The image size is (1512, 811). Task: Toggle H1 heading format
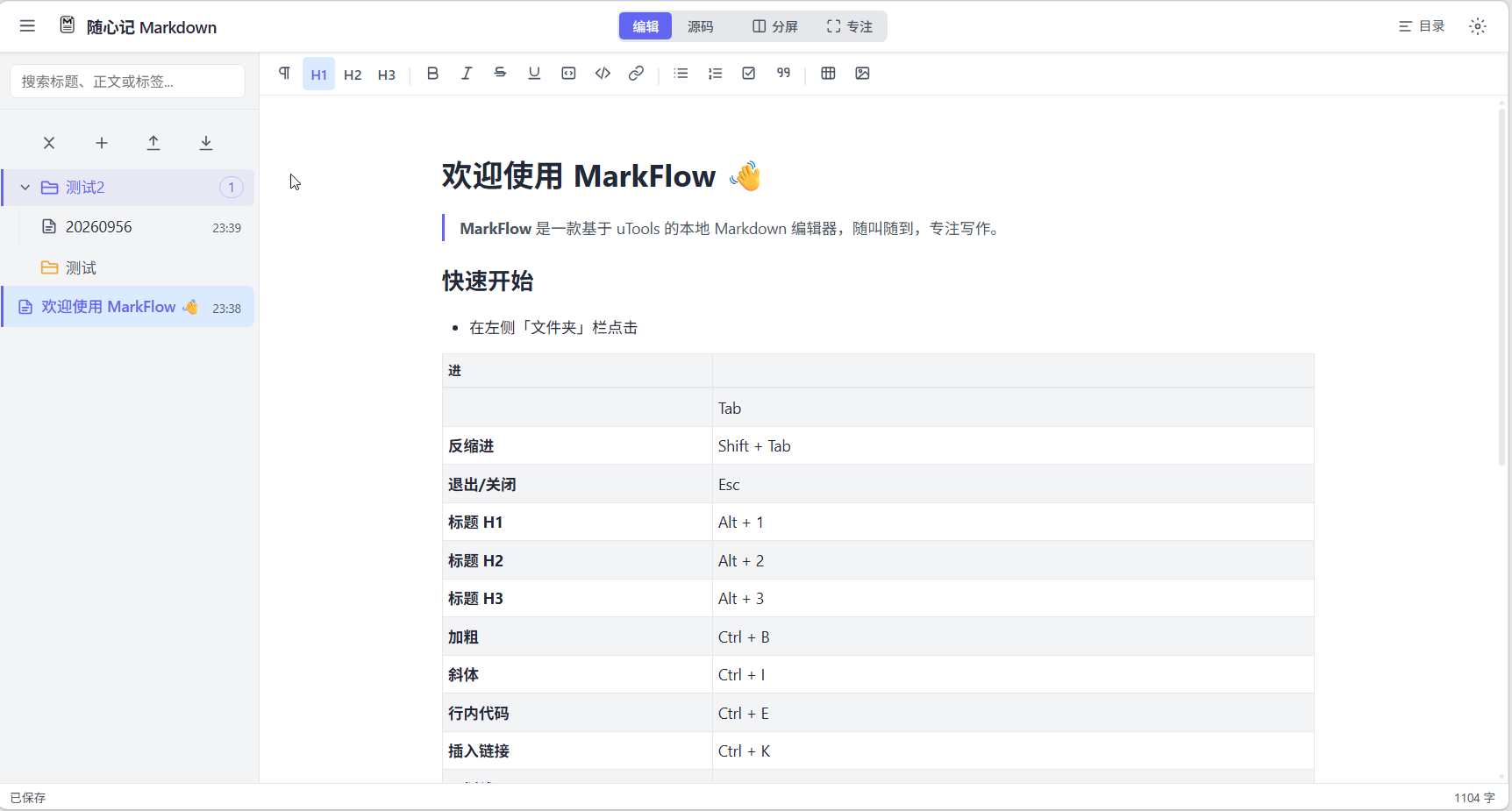319,74
